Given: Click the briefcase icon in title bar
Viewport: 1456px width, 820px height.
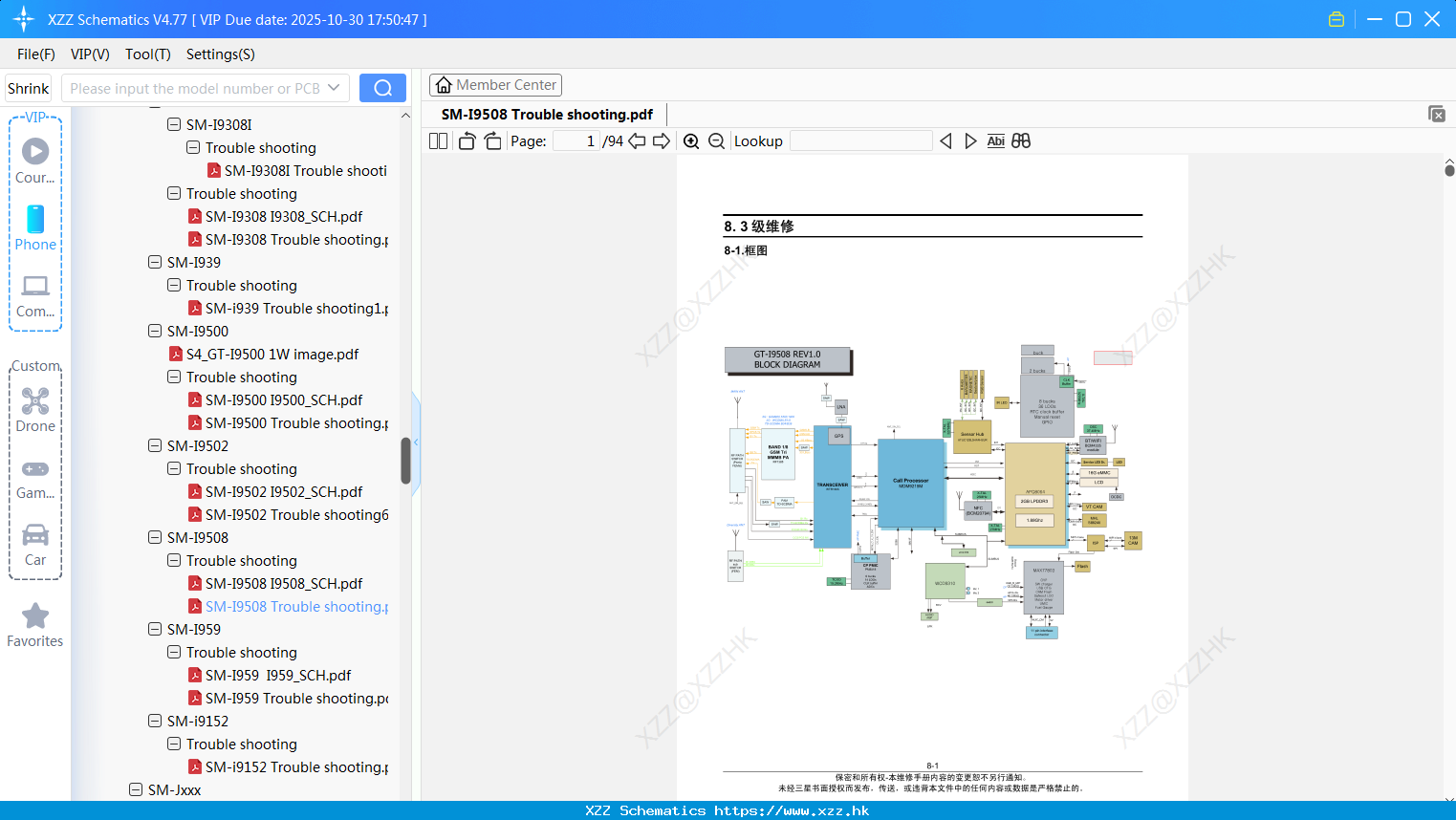Looking at the screenshot, I should tap(1336, 19).
